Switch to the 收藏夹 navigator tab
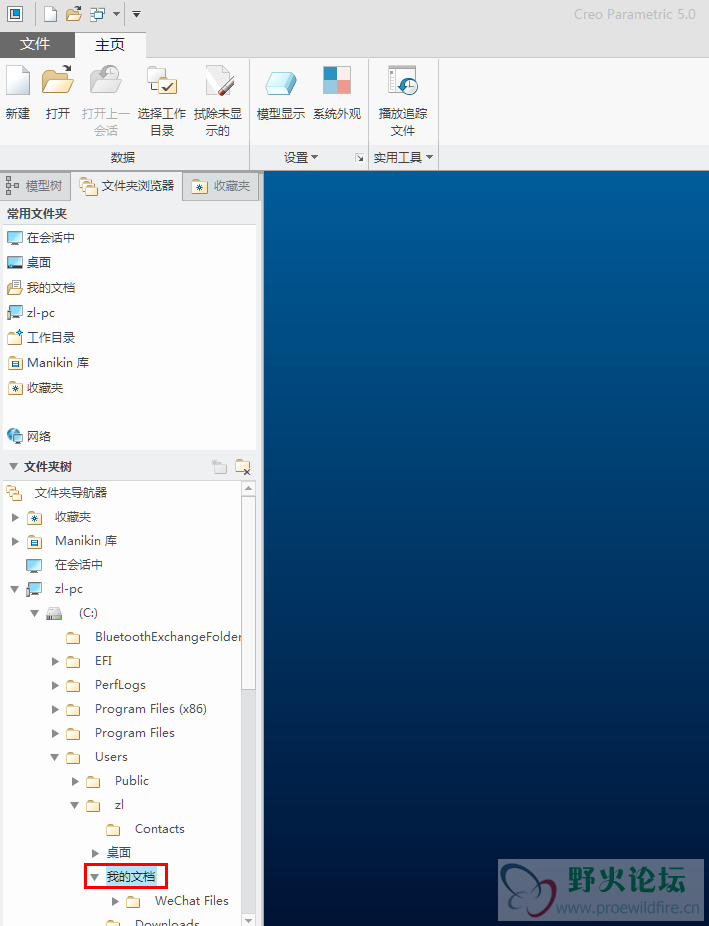 (222, 186)
